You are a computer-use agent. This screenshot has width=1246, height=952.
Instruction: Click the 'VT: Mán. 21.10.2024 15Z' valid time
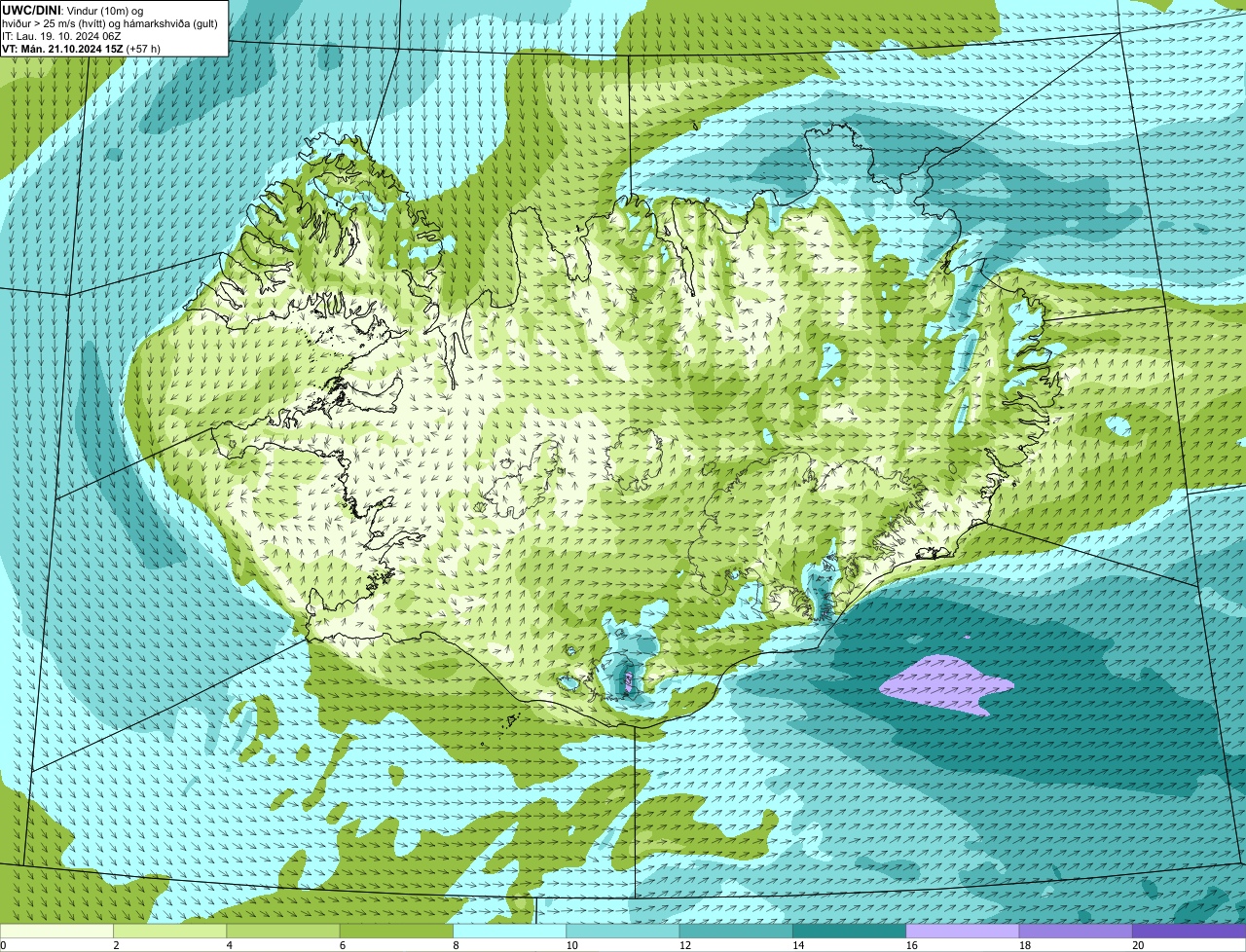tap(62, 48)
